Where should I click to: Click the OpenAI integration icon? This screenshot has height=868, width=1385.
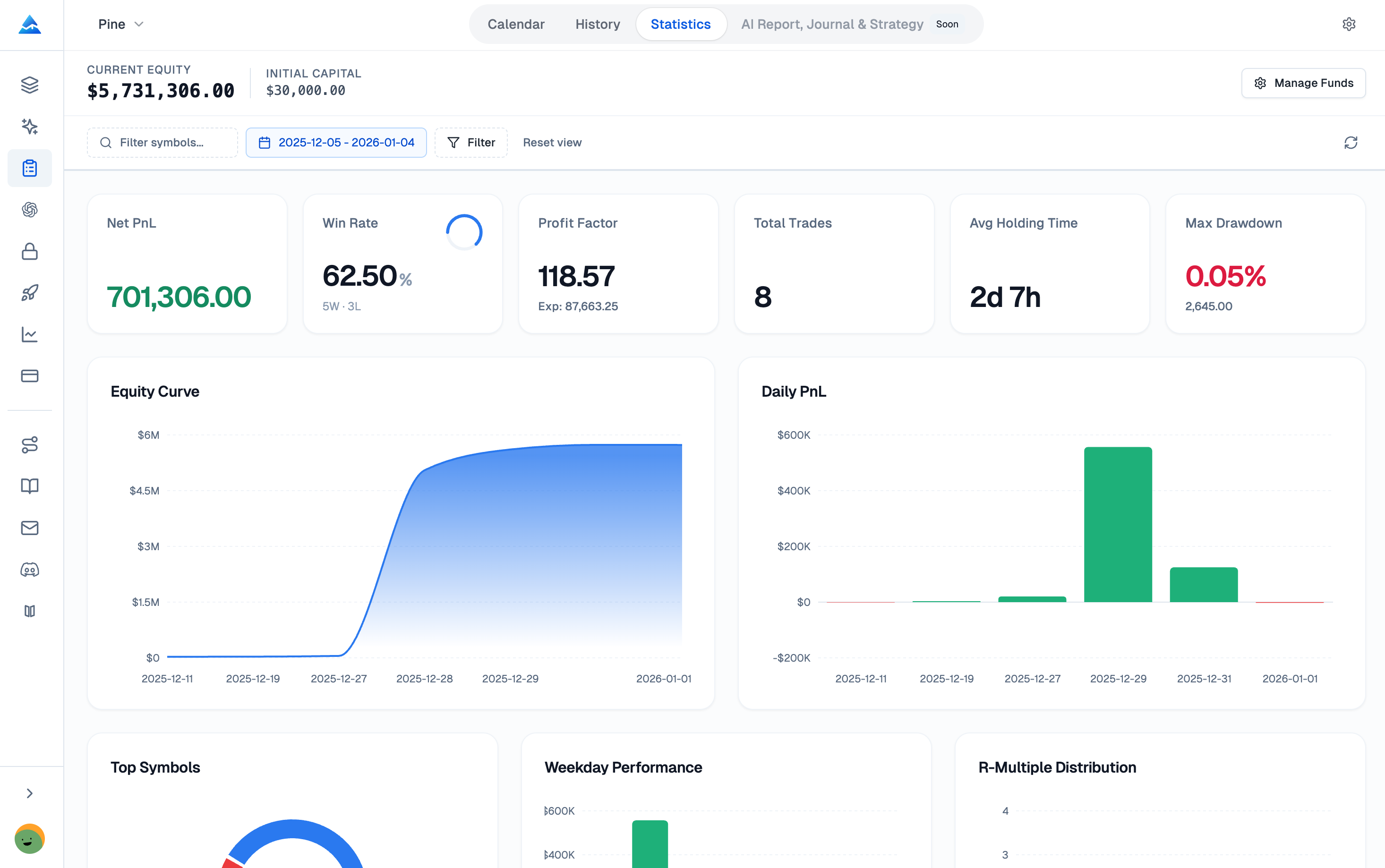(x=30, y=210)
